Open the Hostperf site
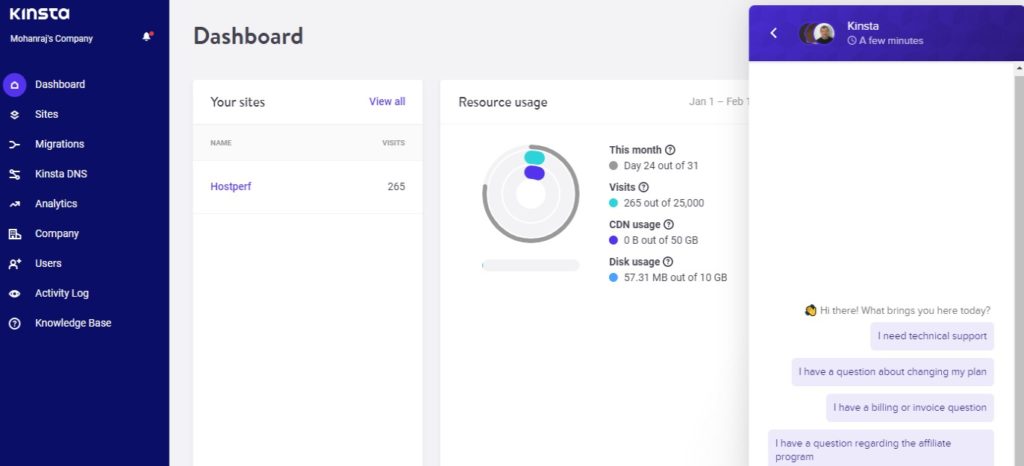The width and height of the screenshot is (1024, 466). point(231,187)
